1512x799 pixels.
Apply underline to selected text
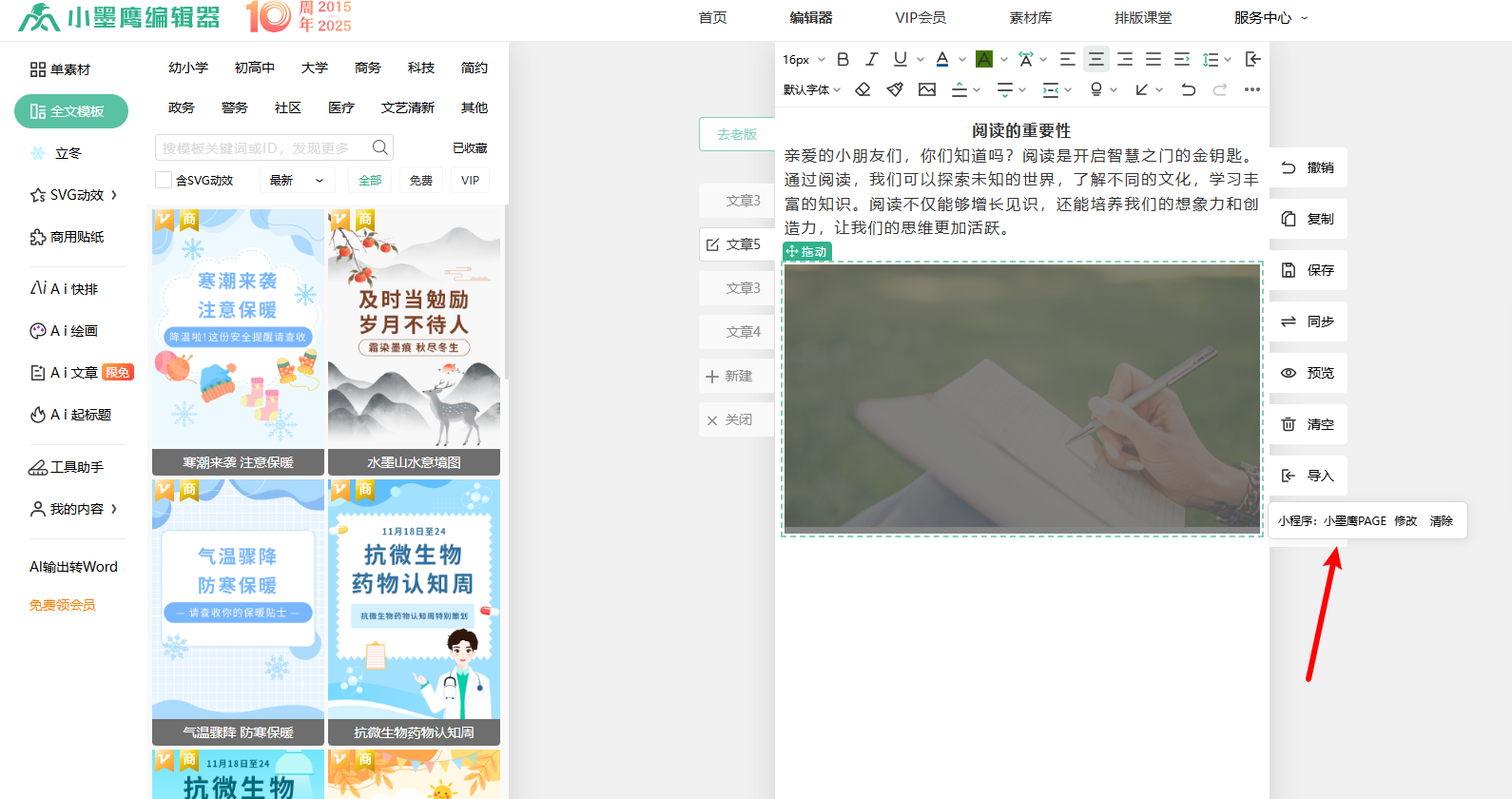click(x=901, y=59)
